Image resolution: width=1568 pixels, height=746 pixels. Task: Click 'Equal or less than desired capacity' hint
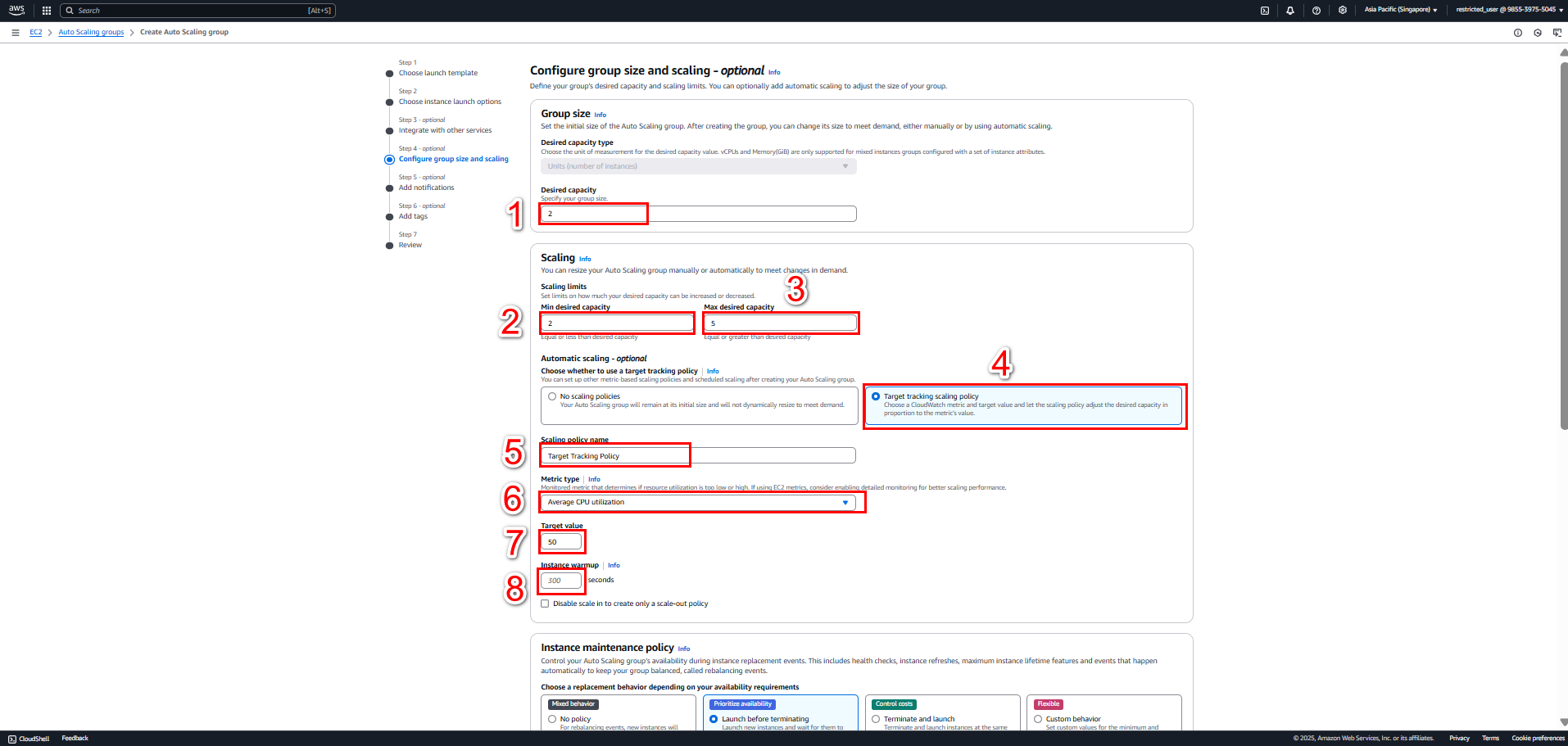(x=589, y=337)
